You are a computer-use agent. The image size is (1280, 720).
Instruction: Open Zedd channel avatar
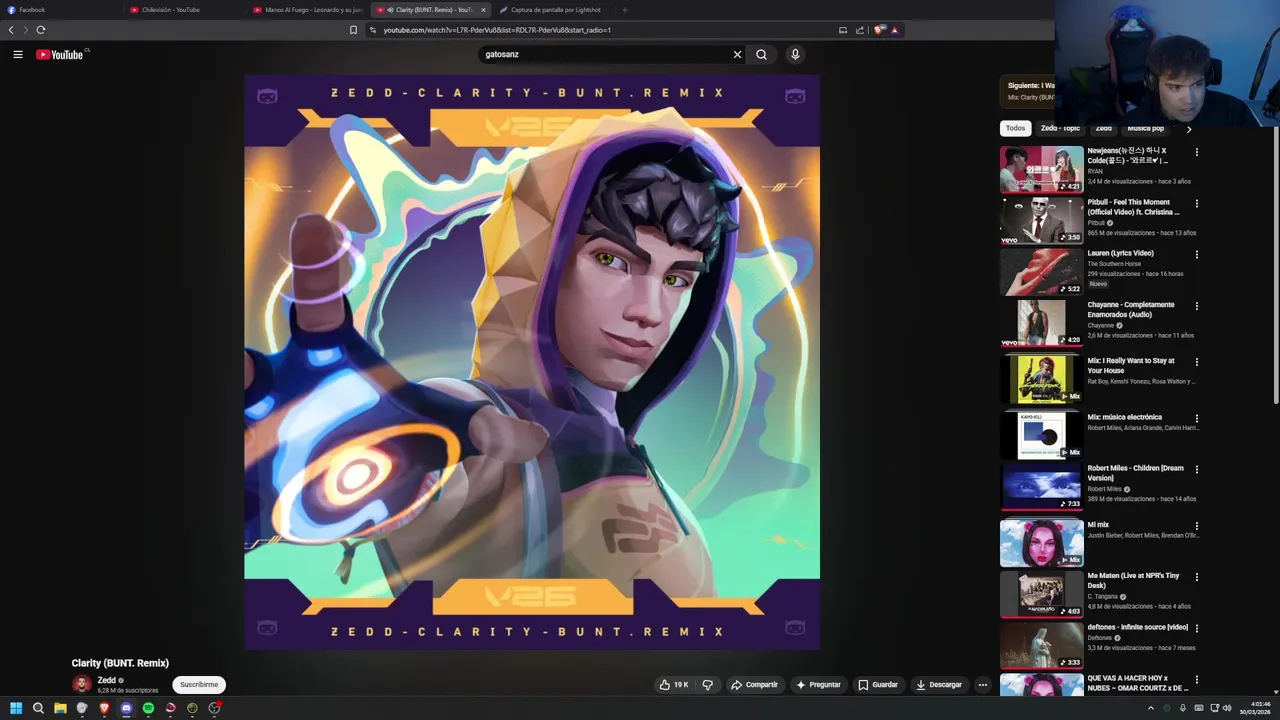tap(82, 684)
